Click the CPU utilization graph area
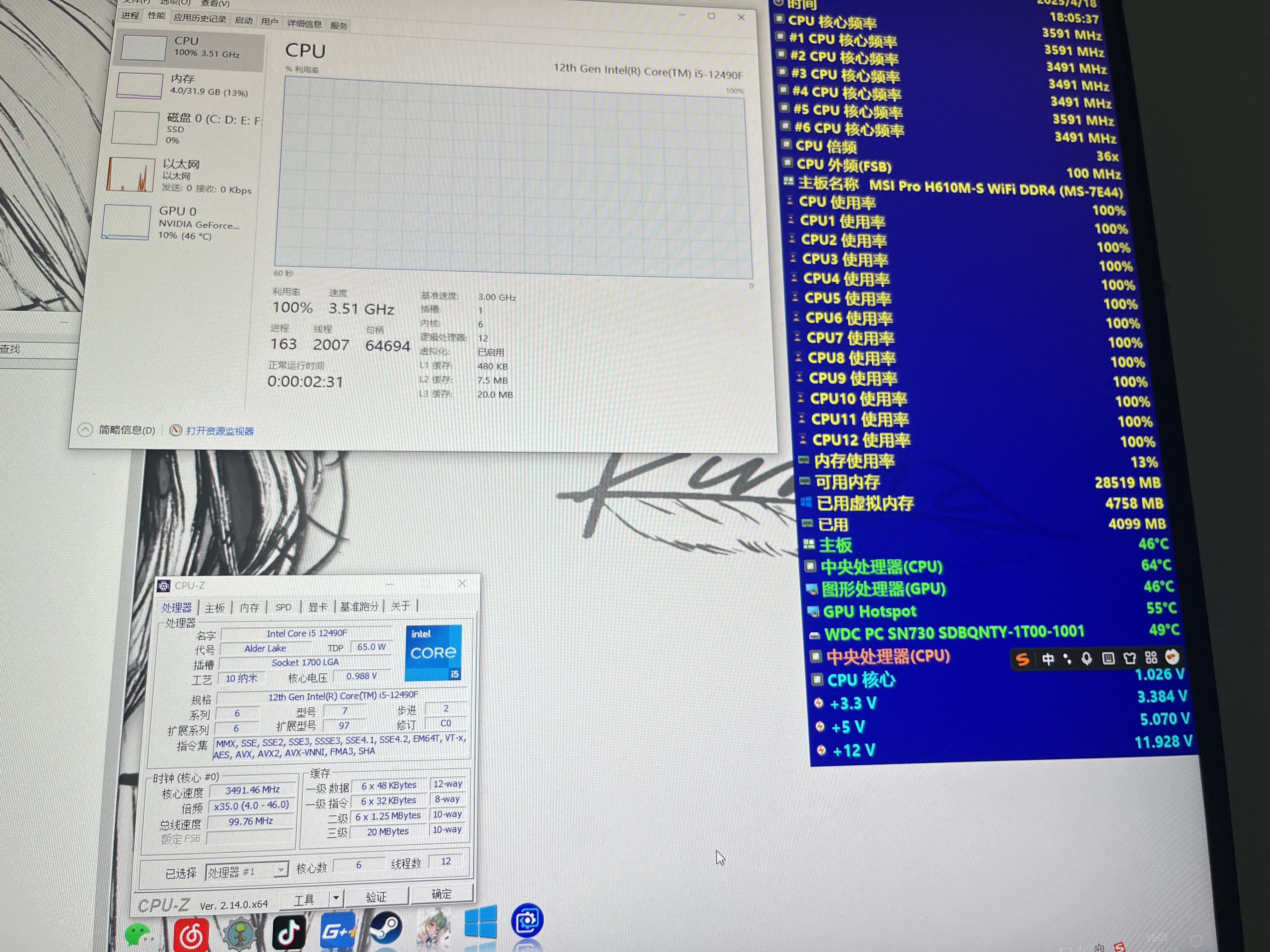 click(514, 178)
